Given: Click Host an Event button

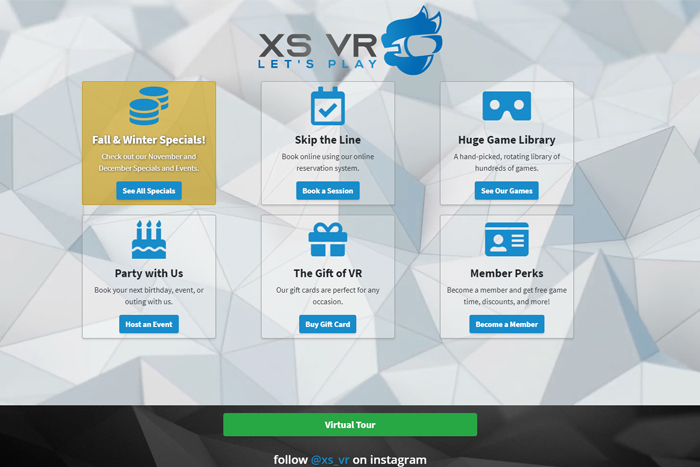Looking at the screenshot, I should [x=149, y=324].
